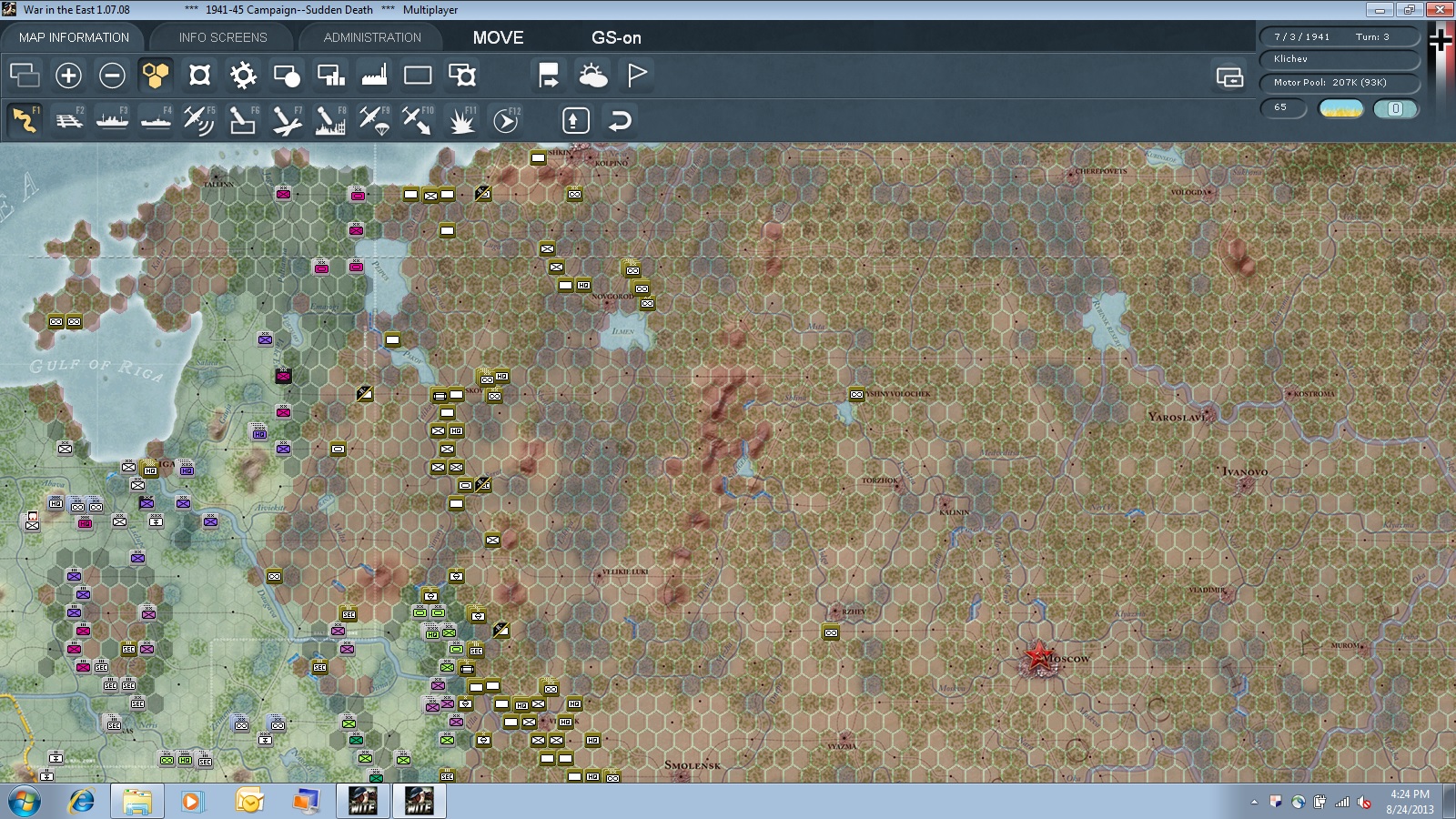Viewport: 1456px width, 819px height.
Task: Select the unit counter at Vyshny Volochek
Action: coord(856,395)
